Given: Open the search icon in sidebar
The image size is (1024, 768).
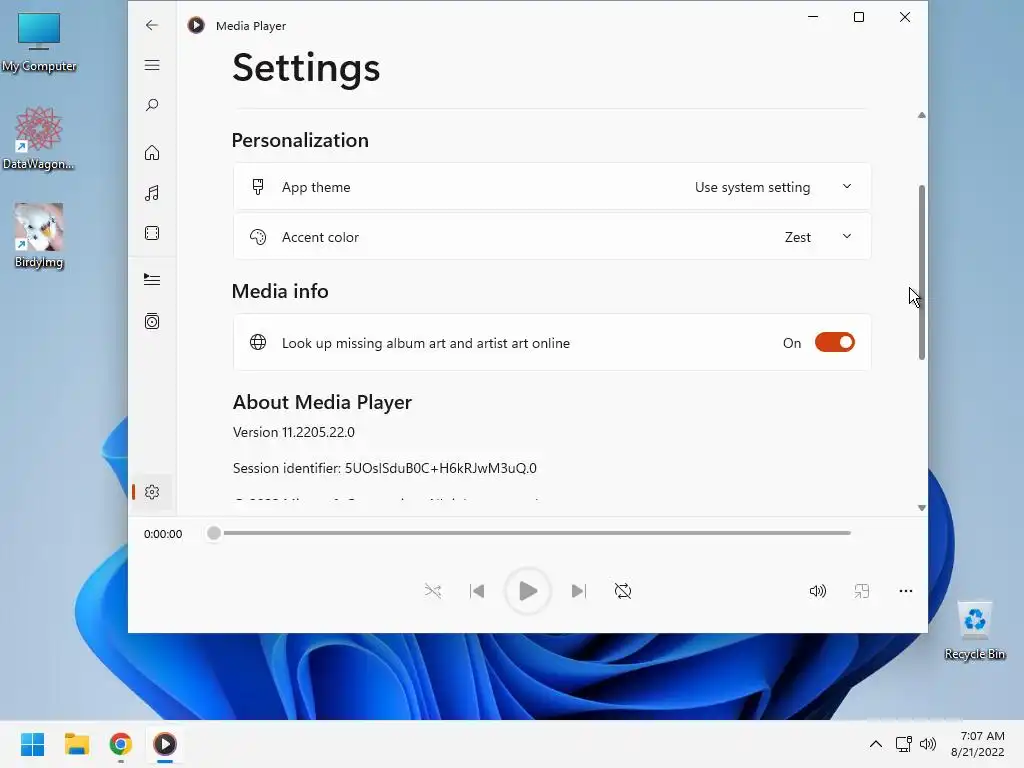Looking at the screenshot, I should pyautogui.click(x=152, y=105).
